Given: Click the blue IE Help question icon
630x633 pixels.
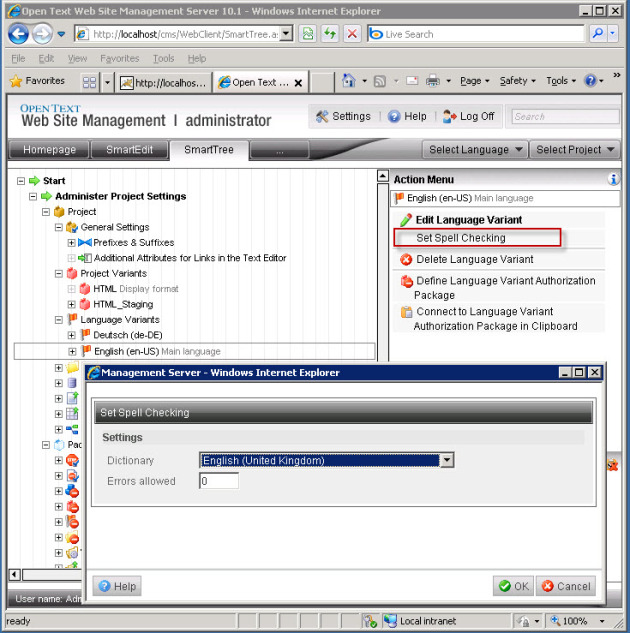Looking at the screenshot, I should point(590,81).
